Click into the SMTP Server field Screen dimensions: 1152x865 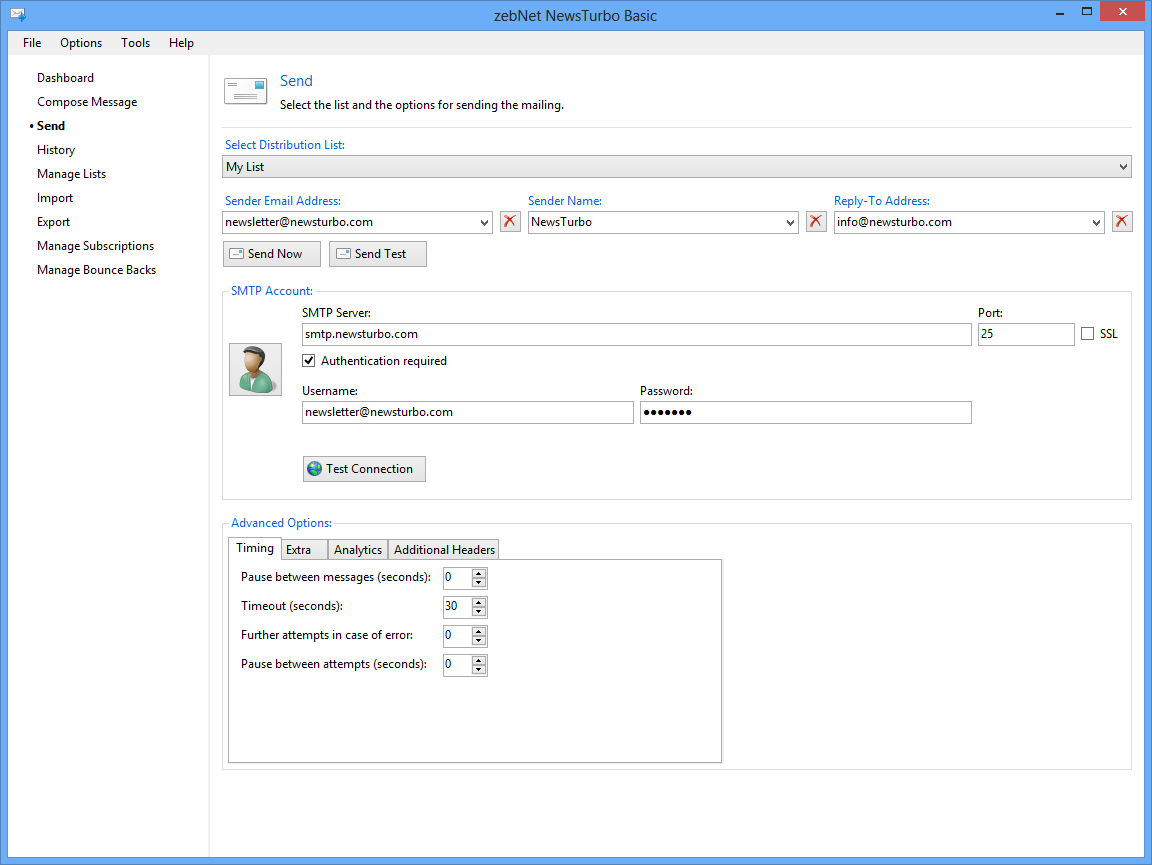click(x=636, y=334)
